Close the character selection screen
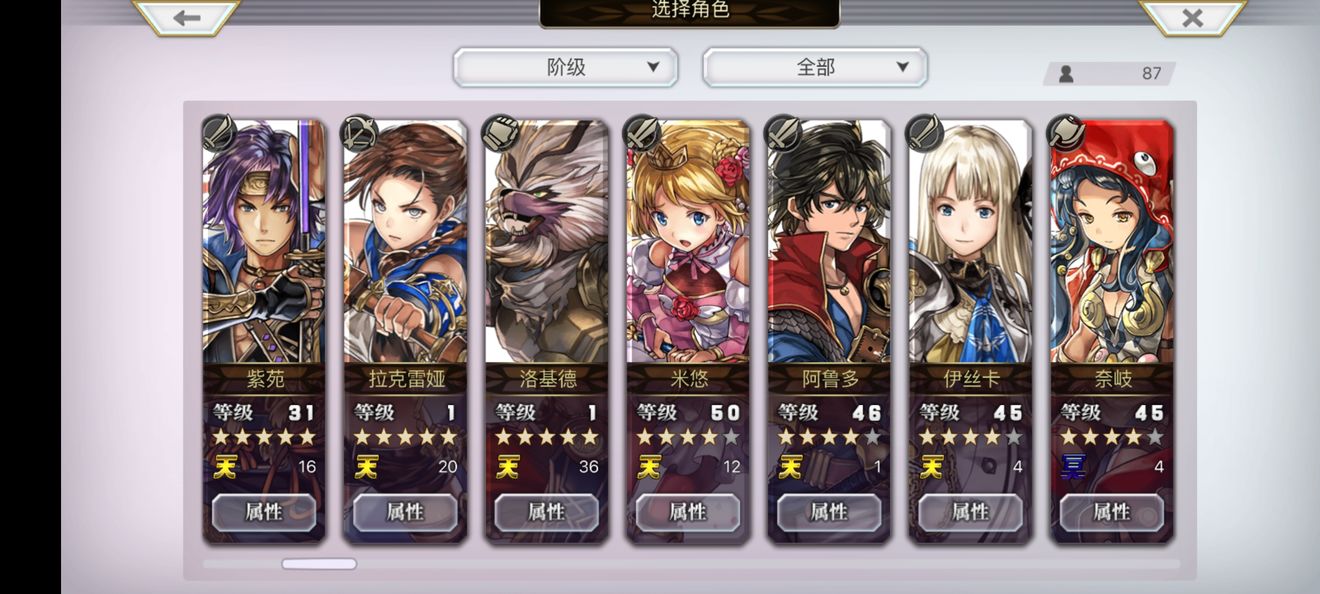The height and width of the screenshot is (594, 1320). coord(1192,17)
